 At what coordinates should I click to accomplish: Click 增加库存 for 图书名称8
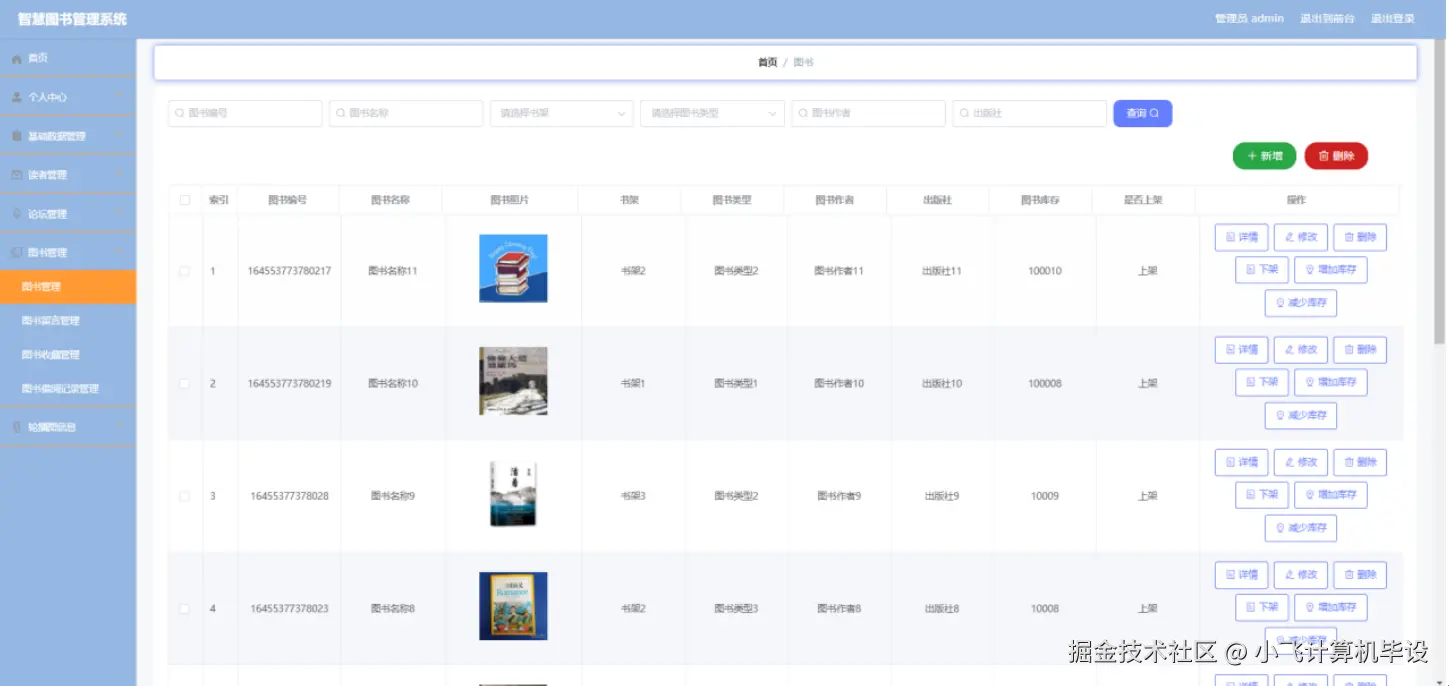[1330, 607]
